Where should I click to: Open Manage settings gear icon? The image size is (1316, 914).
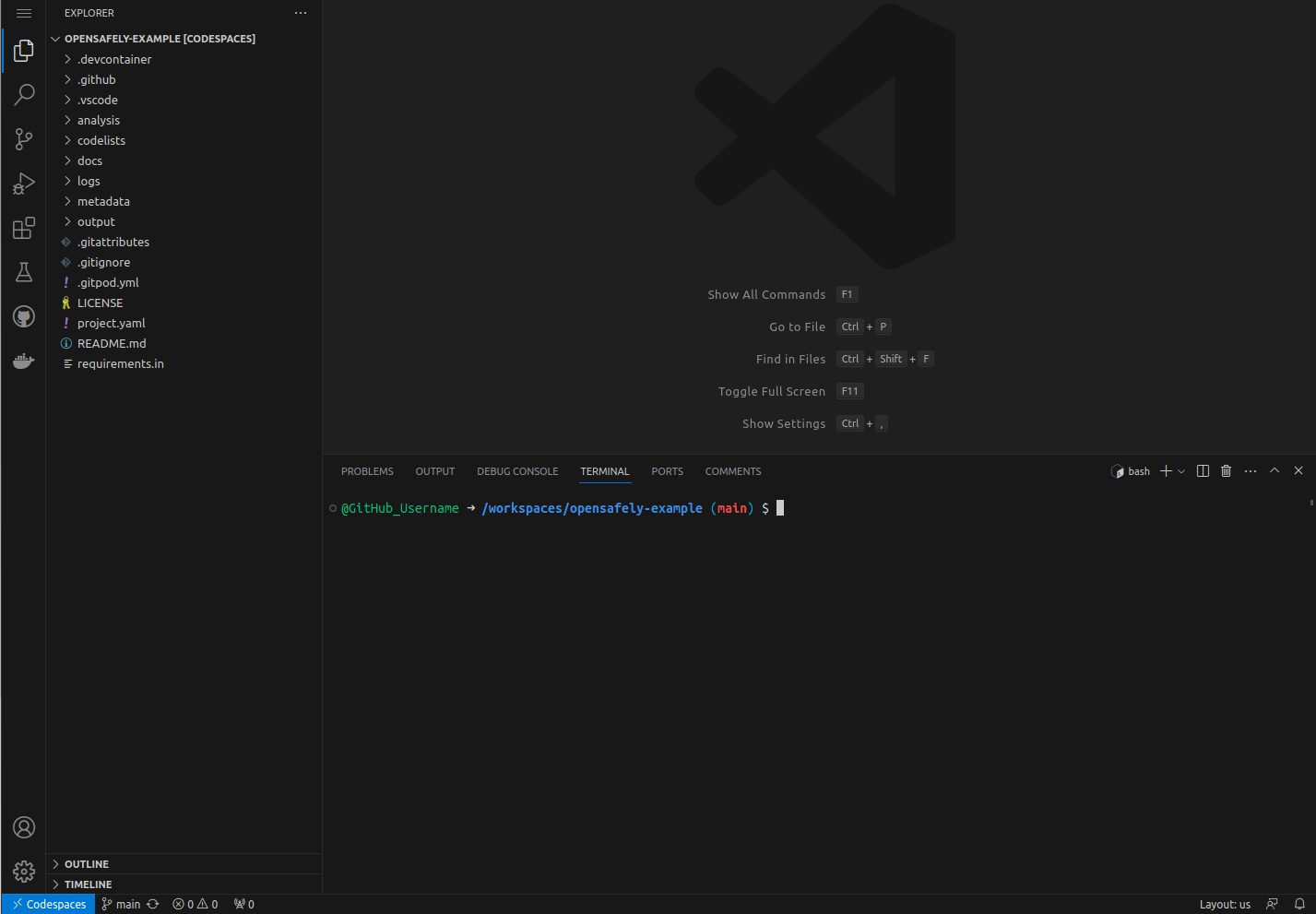24,871
